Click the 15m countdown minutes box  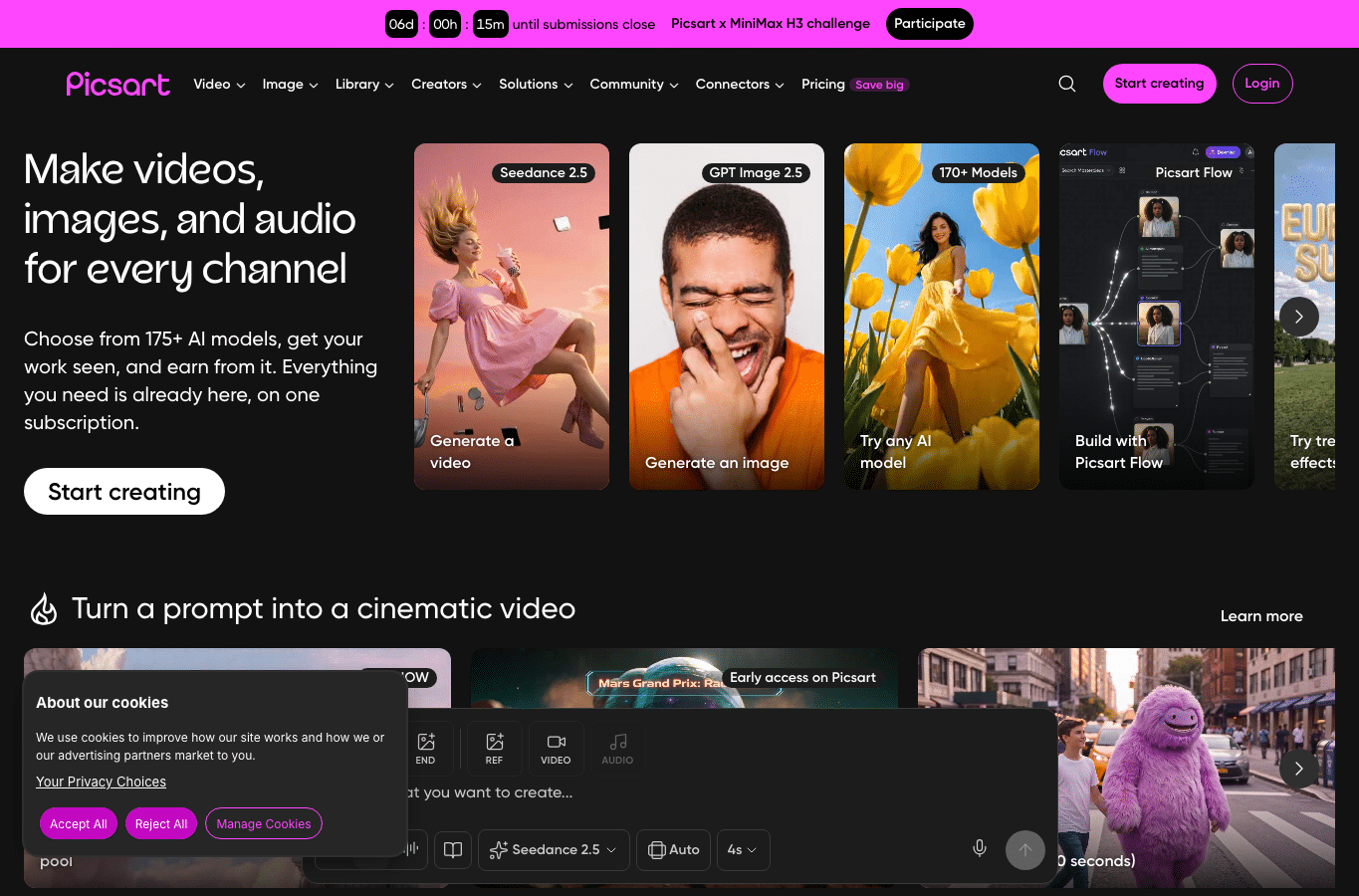(x=490, y=24)
